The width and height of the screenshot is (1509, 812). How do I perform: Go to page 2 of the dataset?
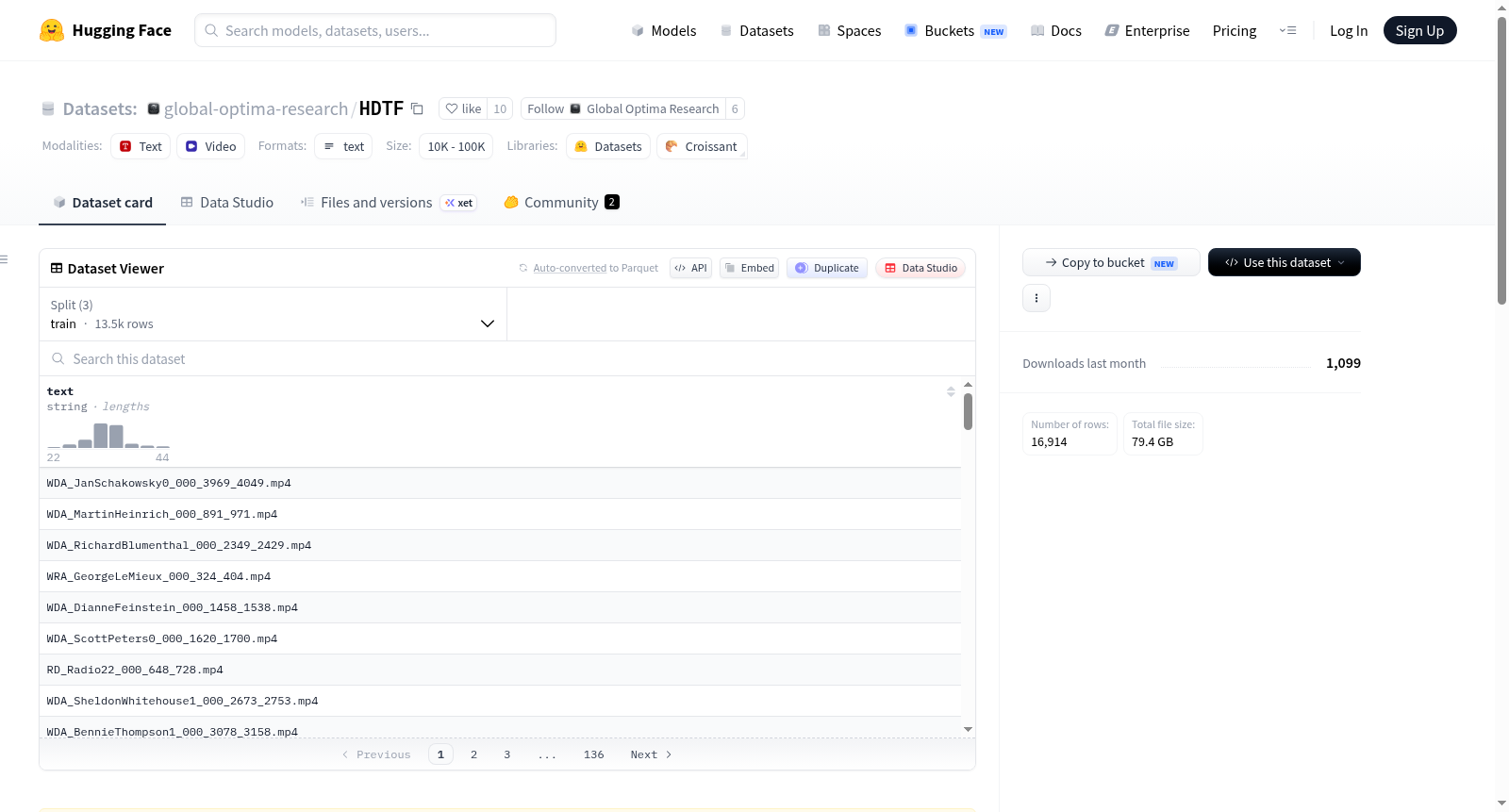tap(473, 754)
